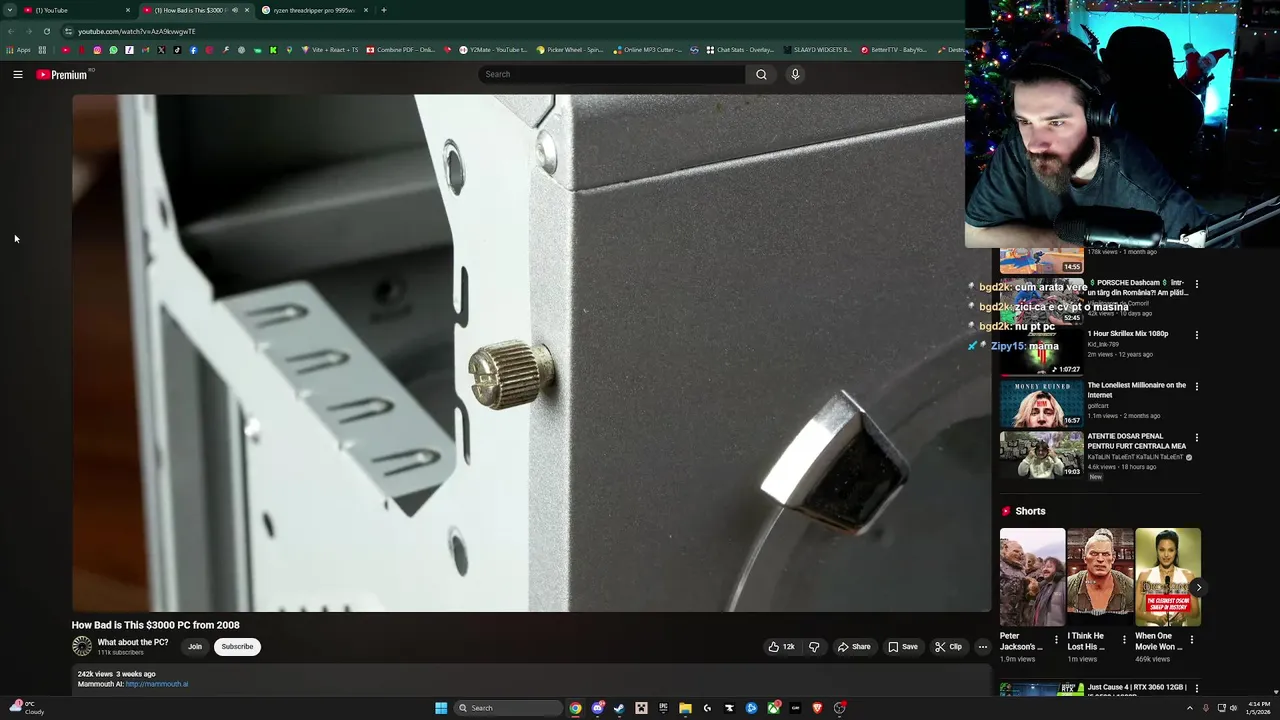Open the YouTube hamburger guide menu
The width and height of the screenshot is (1280, 720).
18,74
